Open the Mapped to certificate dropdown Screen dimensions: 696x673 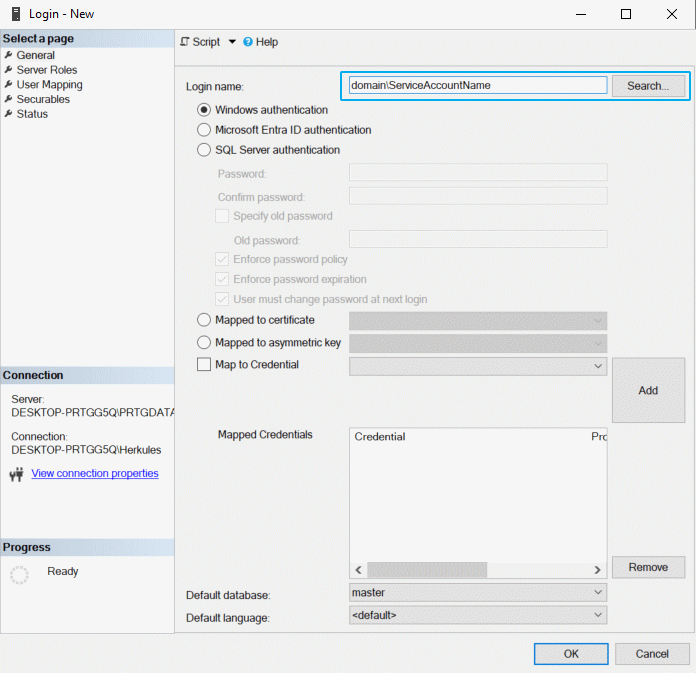(x=478, y=321)
